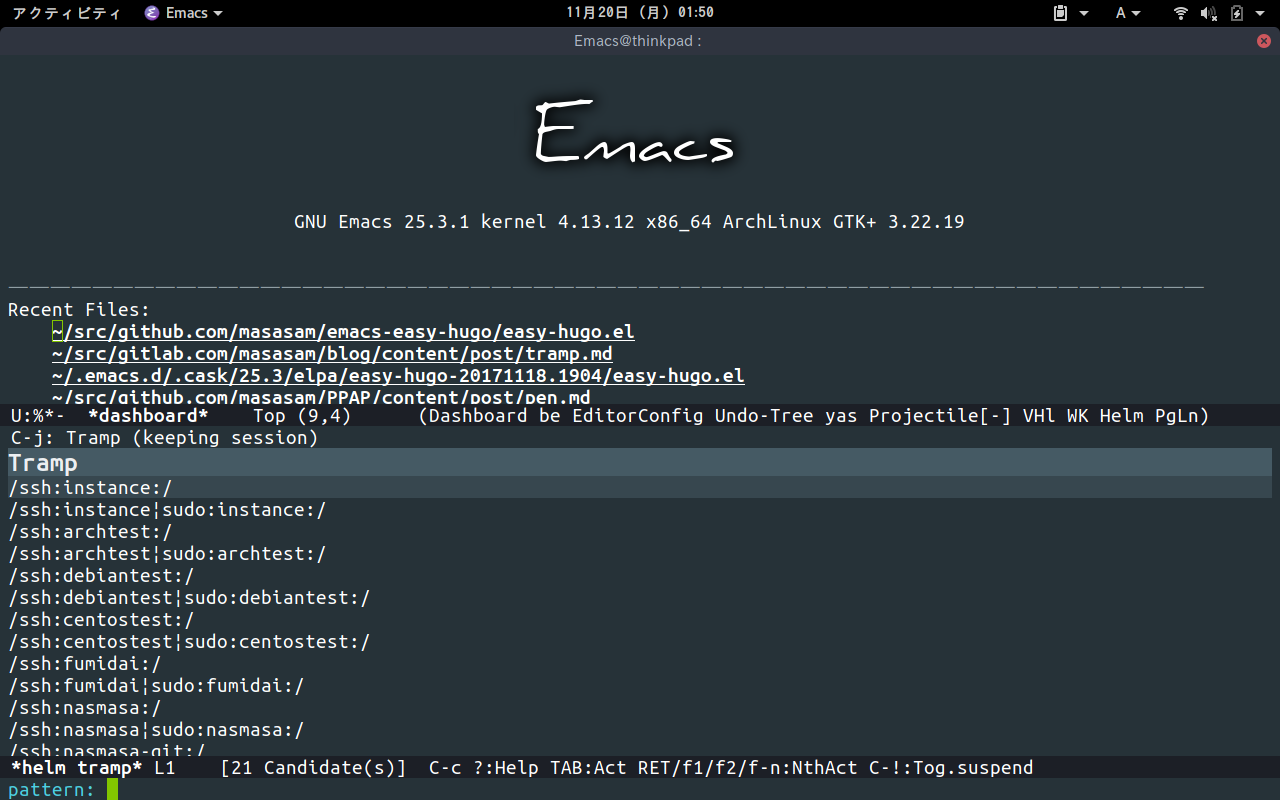Viewport: 1280px width, 800px height.
Task: Click the Emacs logo banner
Action: (x=635, y=132)
